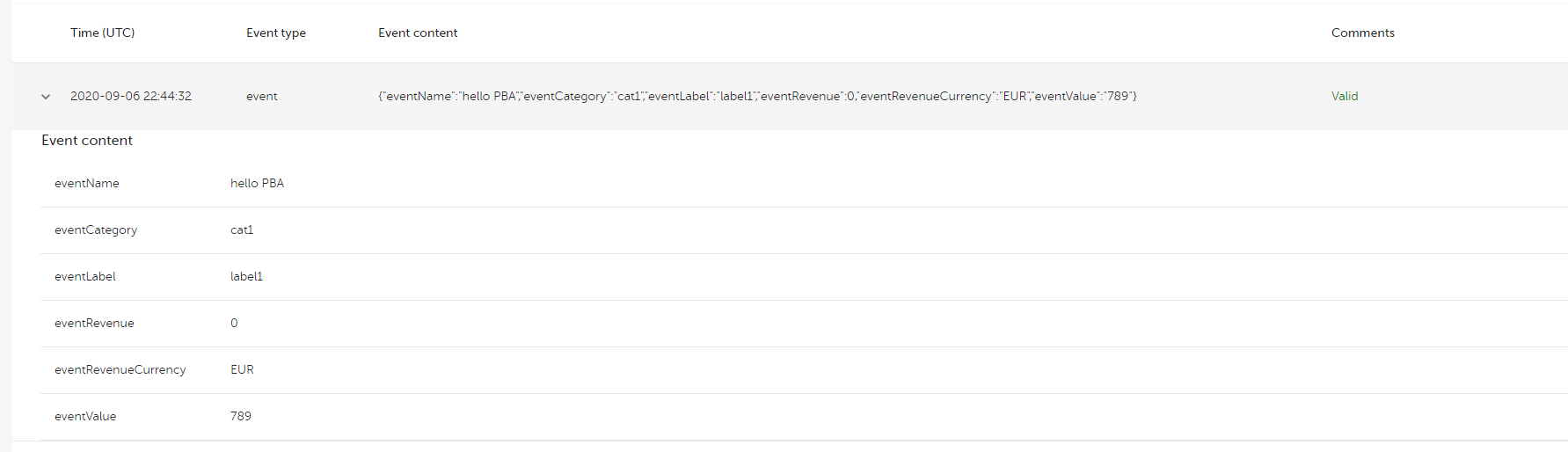Collapse the expanded event row chevron
Viewport: 1568px width, 452px height.
coord(46,97)
